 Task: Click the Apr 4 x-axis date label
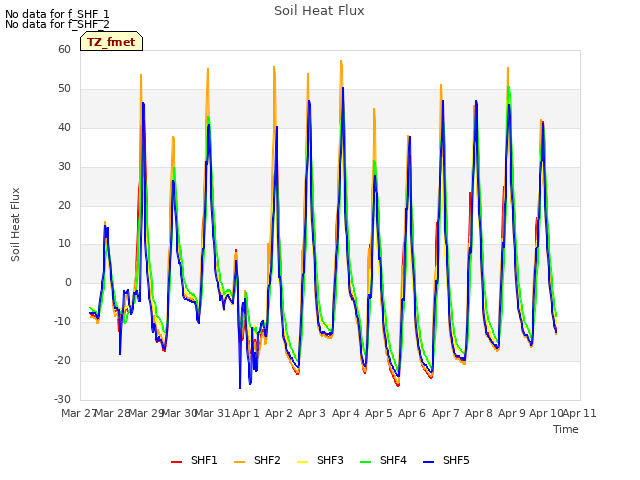346,413
